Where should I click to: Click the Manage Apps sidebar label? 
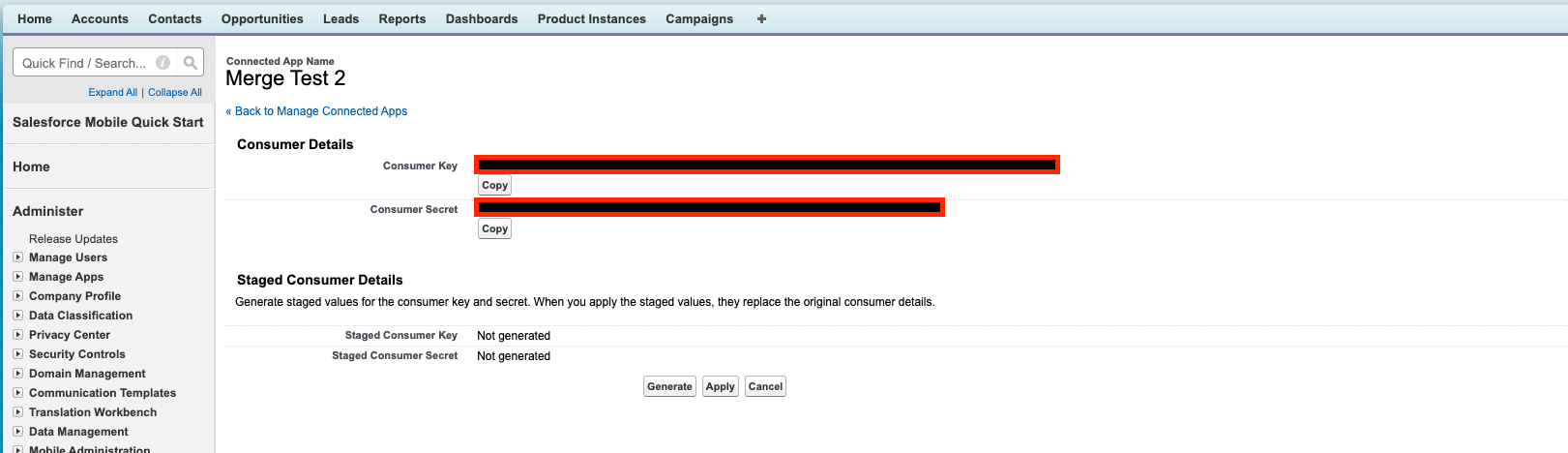(66, 277)
